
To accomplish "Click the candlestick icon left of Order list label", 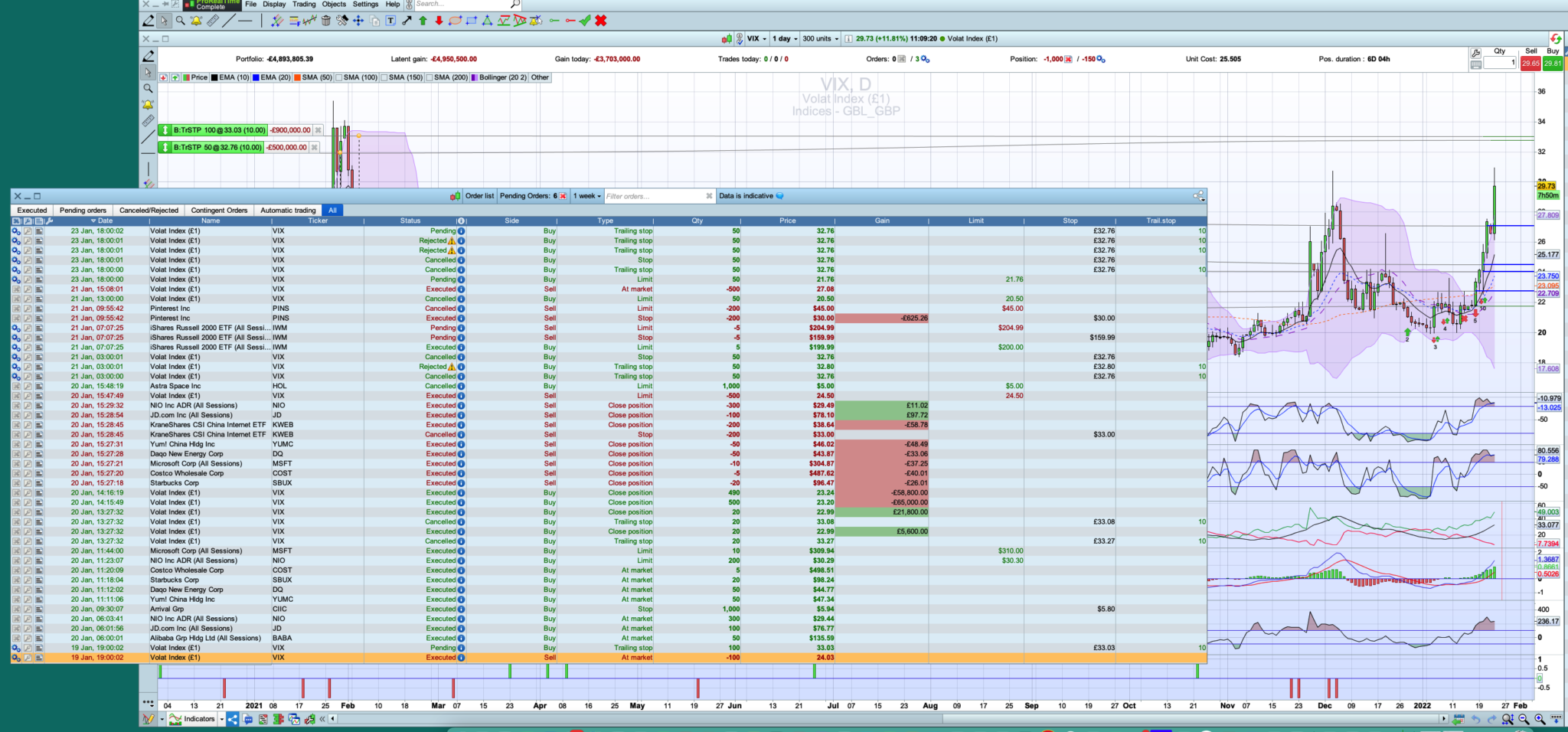I will coord(456,196).
